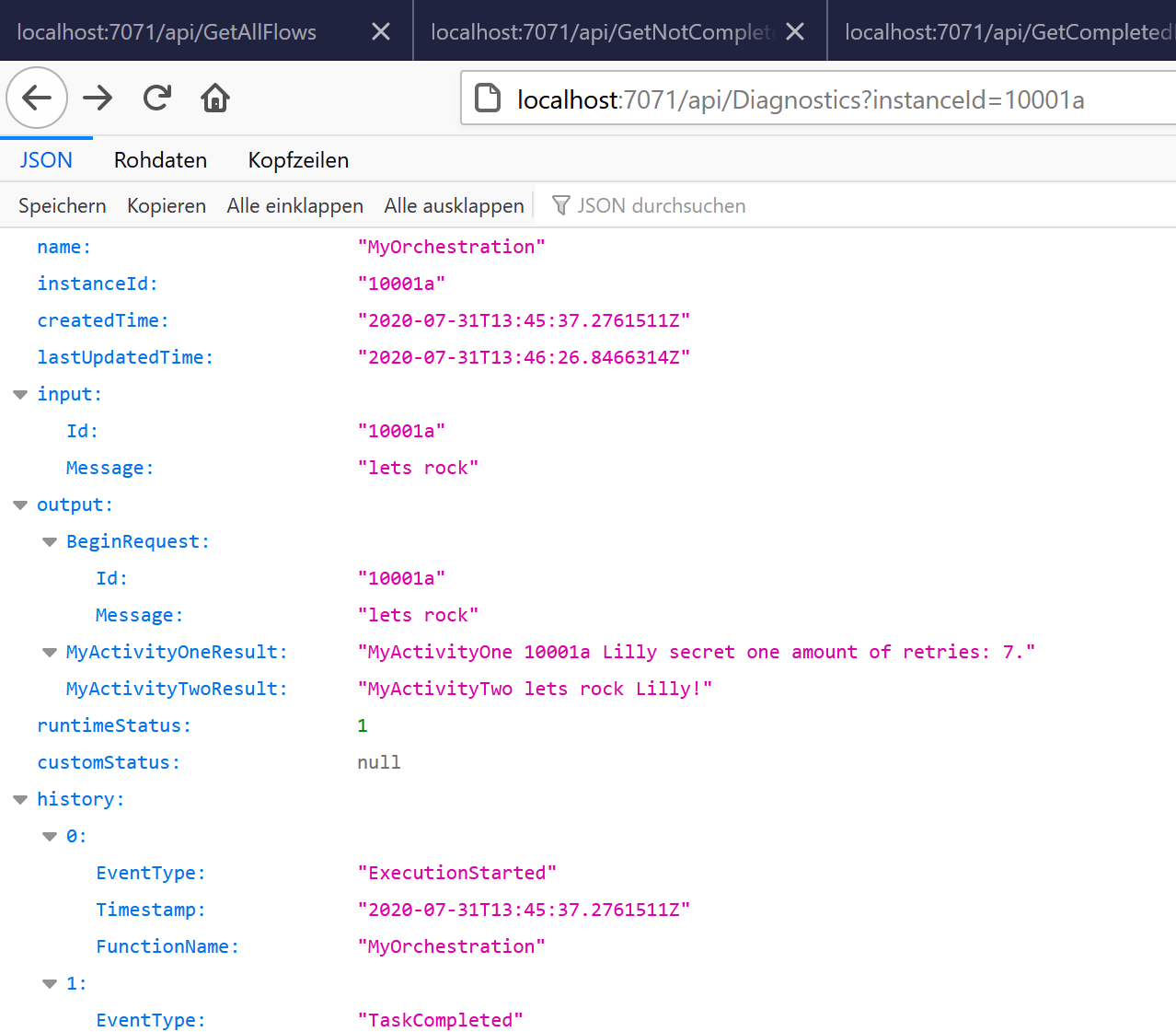
Task: Close the GetNotCompleted tab
Action: click(x=795, y=32)
